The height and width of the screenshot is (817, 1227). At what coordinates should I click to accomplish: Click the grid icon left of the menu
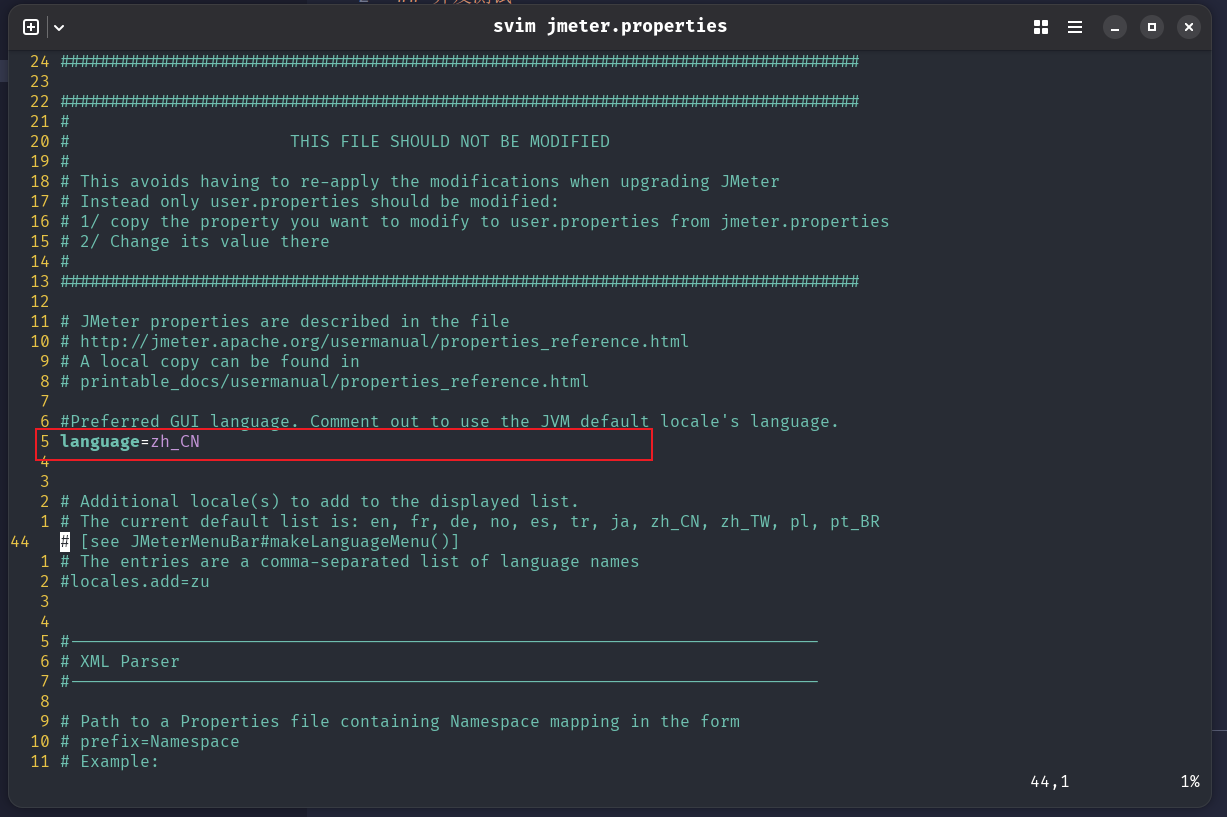1040,27
